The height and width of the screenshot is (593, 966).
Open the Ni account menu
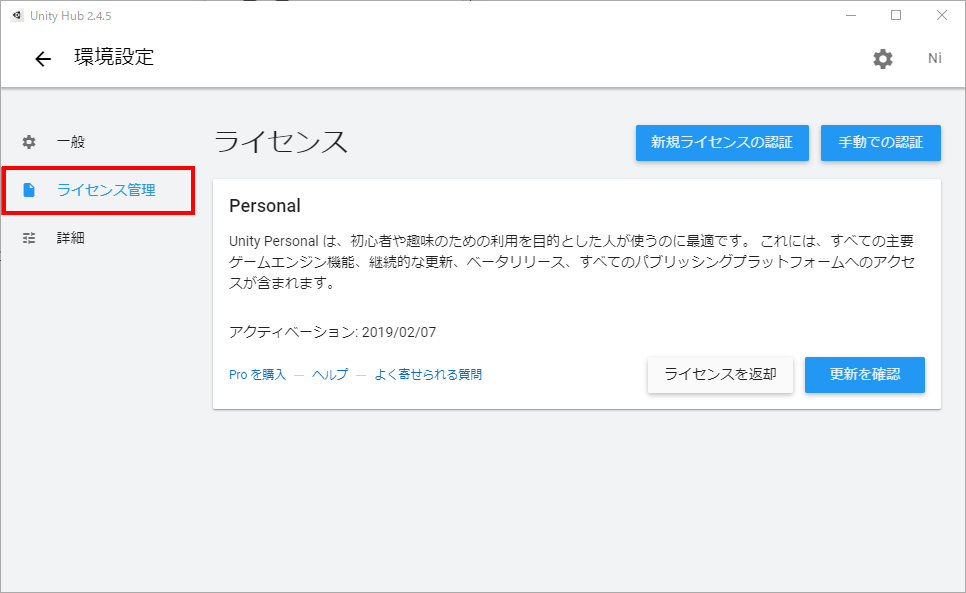click(935, 58)
